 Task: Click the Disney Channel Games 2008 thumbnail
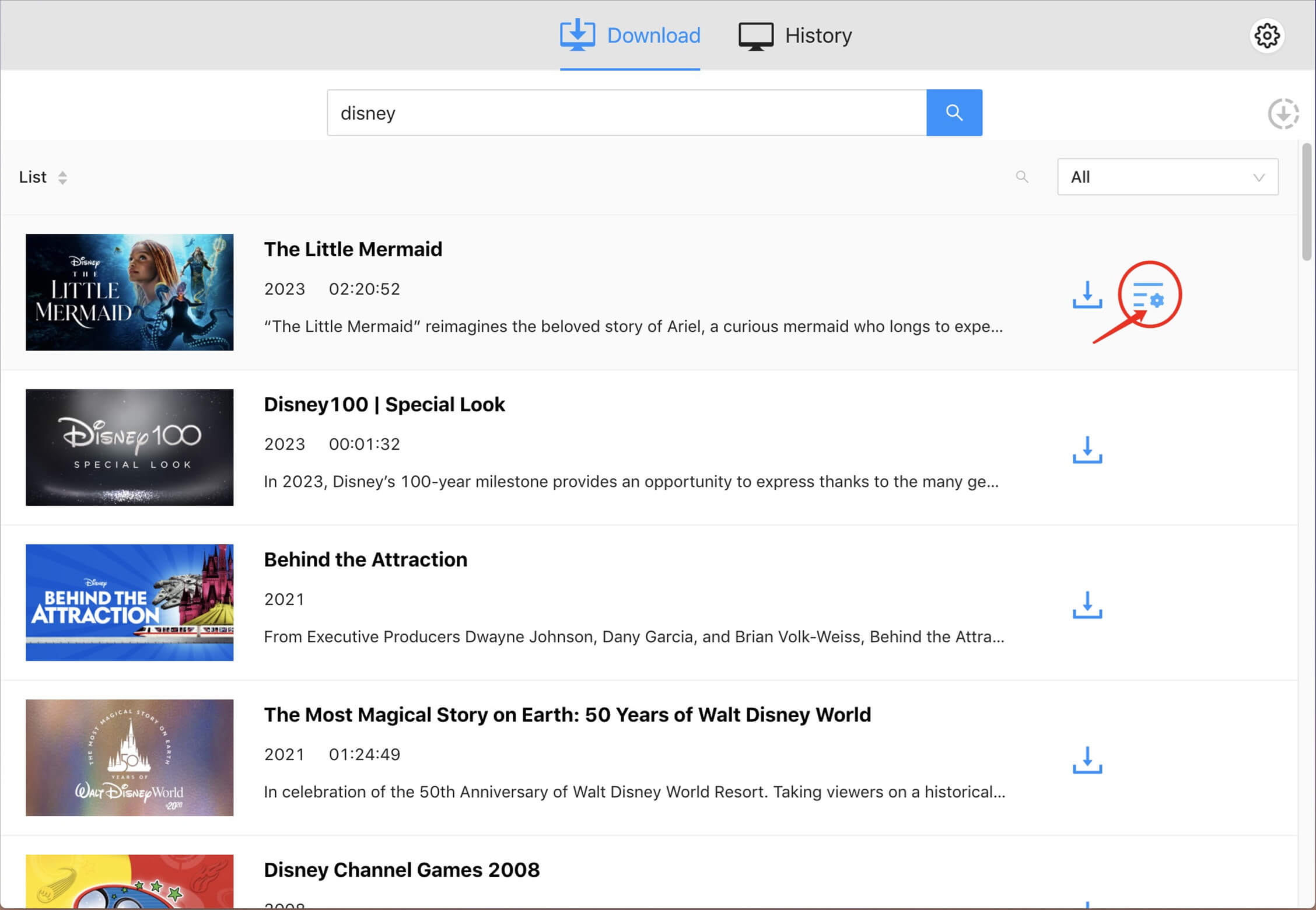[129, 881]
